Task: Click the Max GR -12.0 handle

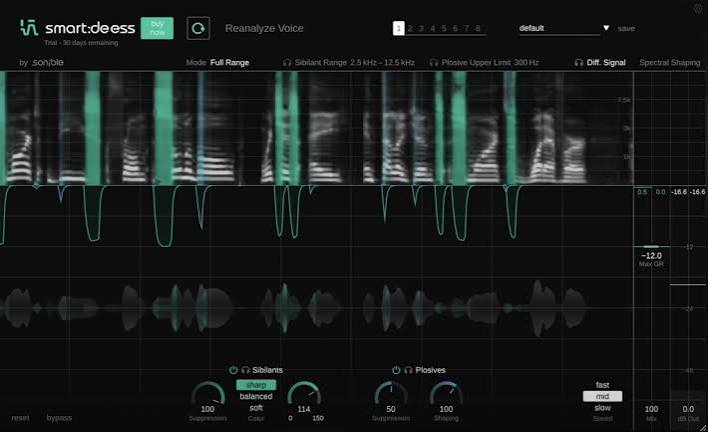Action: coord(651,246)
